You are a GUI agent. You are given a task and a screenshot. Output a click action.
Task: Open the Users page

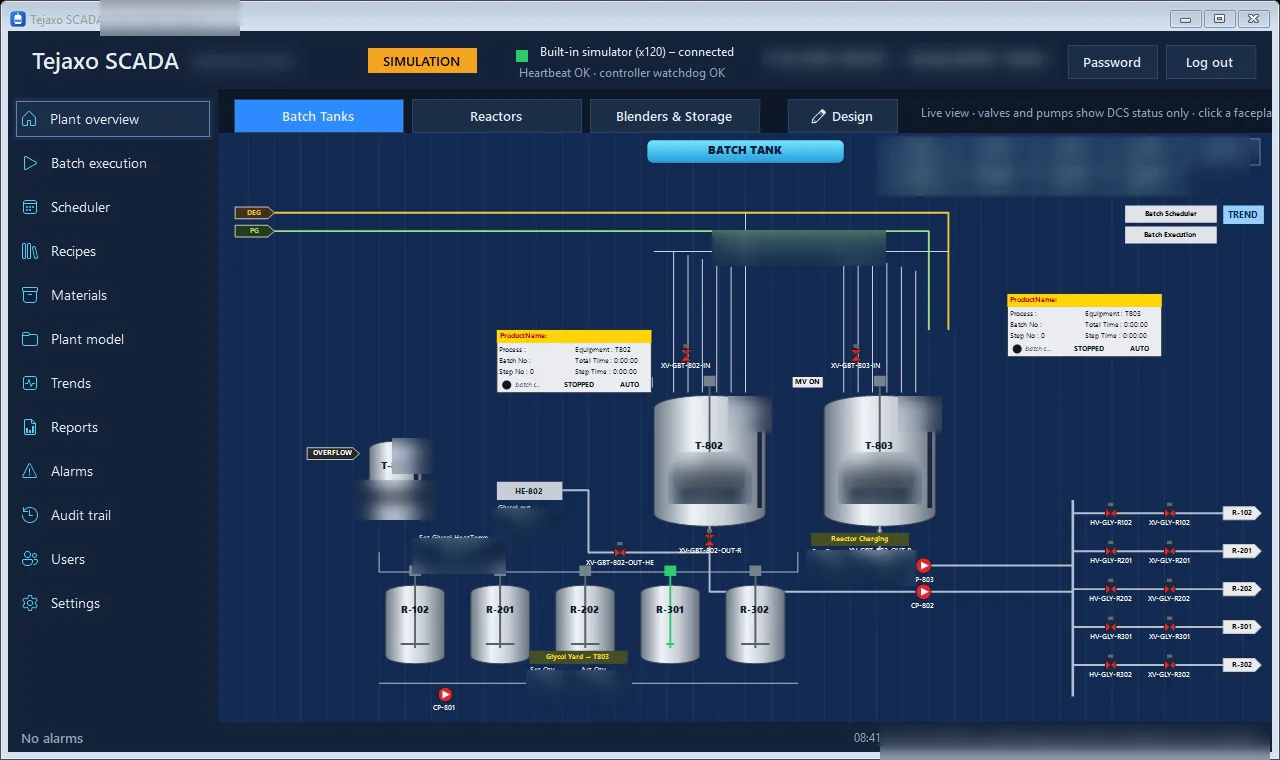pyautogui.click(x=113, y=559)
